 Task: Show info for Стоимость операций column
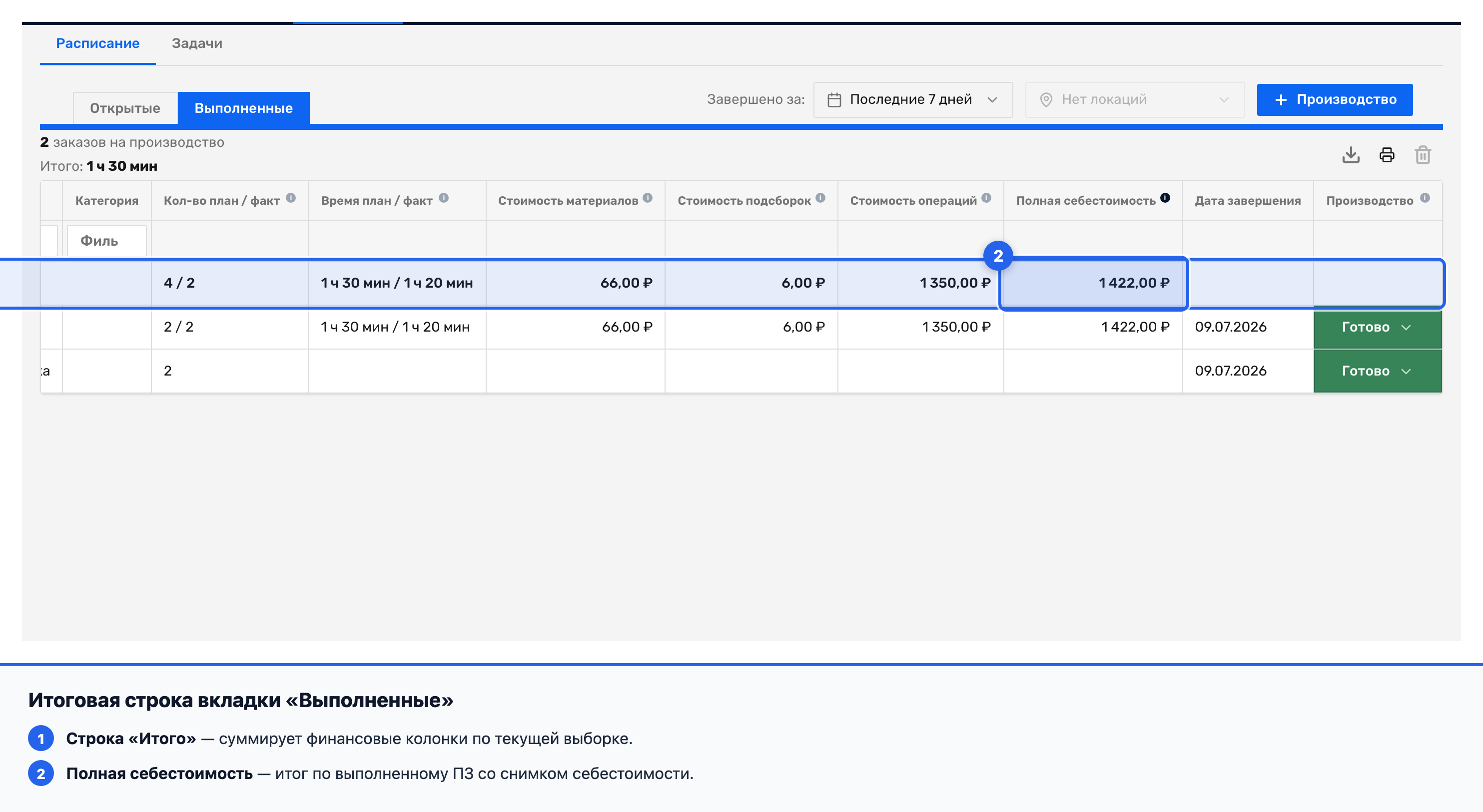(986, 198)
